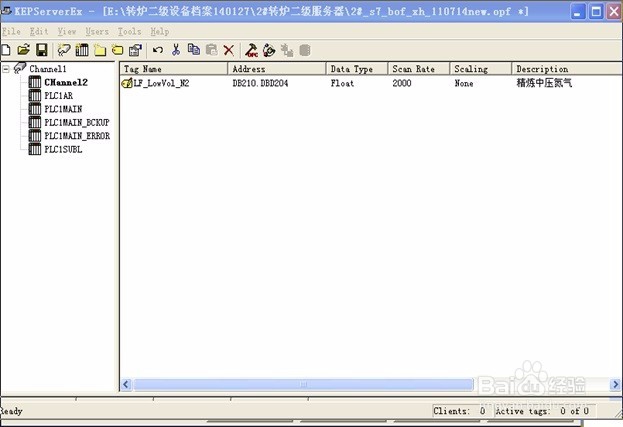Sort by the Scan Rate column header
Screen dimensions: 623x427
pos(419,69)
